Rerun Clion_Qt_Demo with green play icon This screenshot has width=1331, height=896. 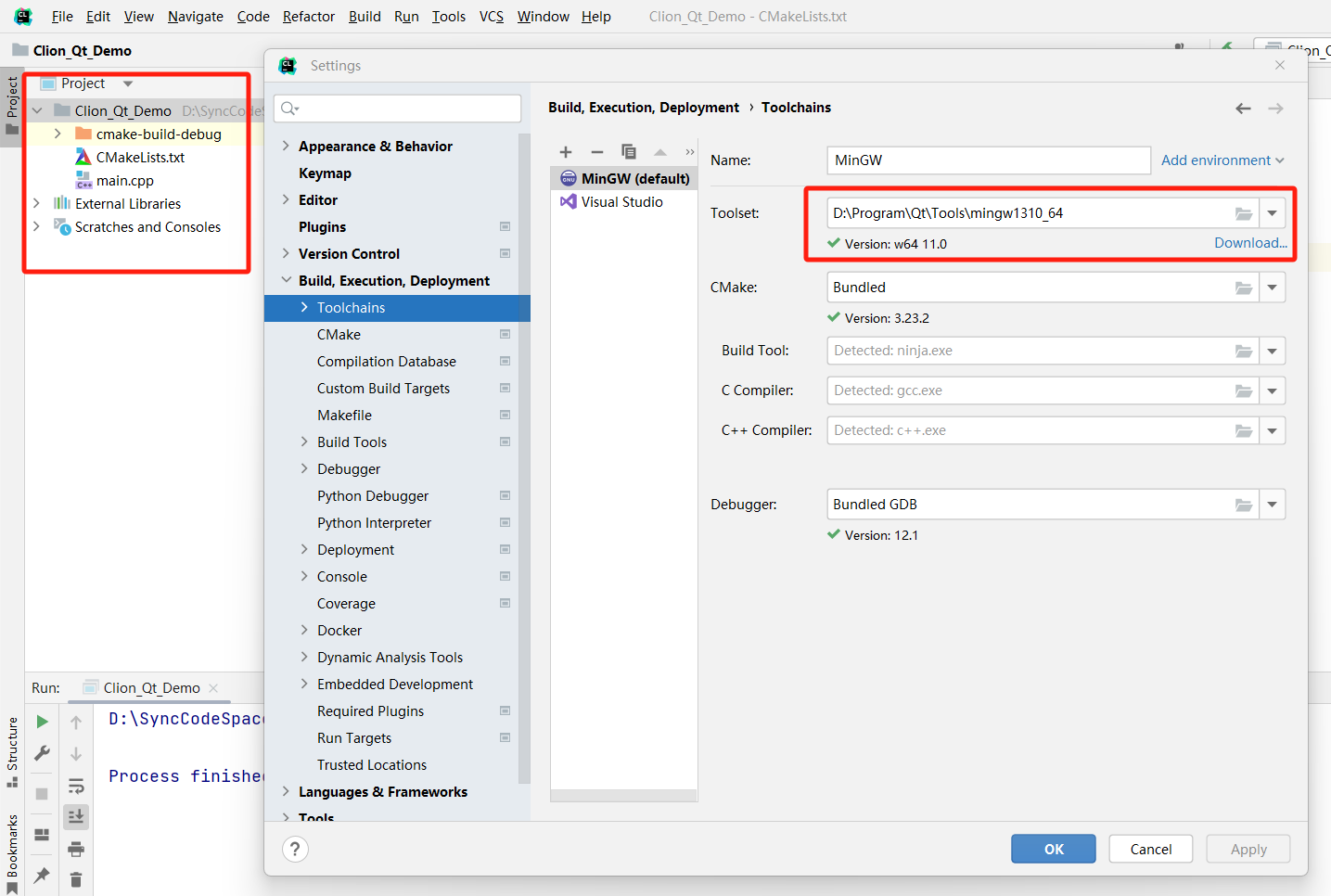42,722
